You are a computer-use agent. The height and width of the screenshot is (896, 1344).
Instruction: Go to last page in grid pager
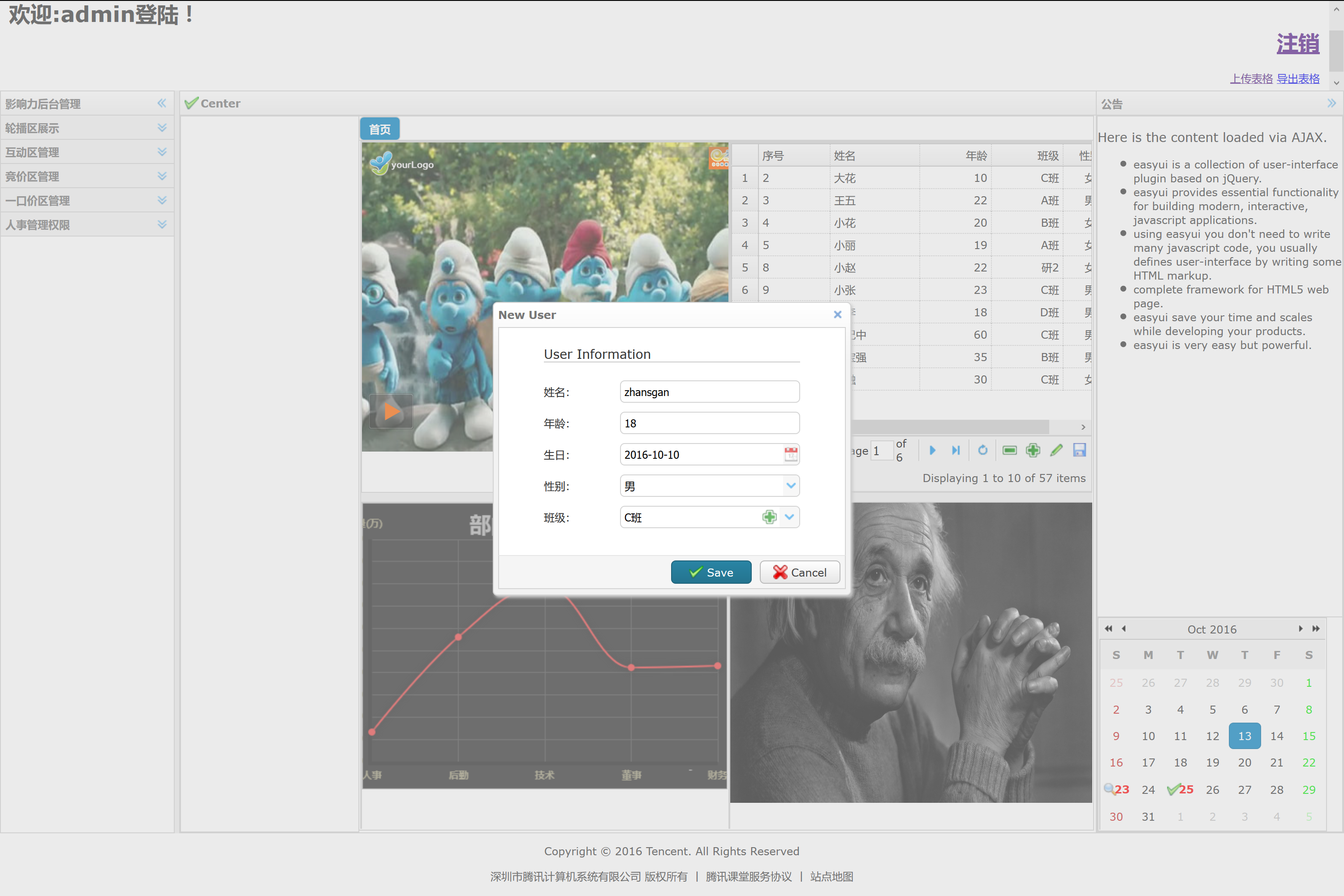(956, 450)
